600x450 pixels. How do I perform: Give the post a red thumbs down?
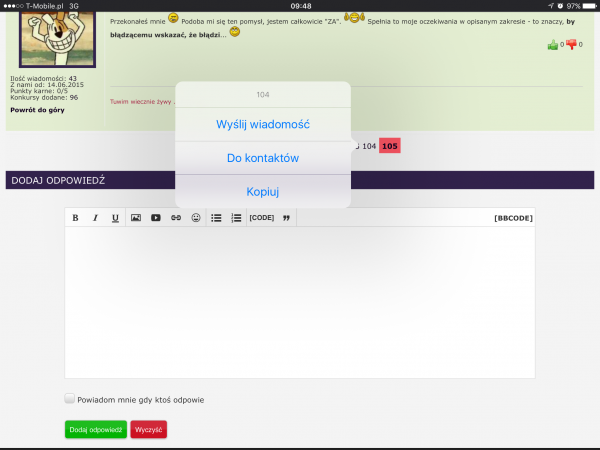[573, 45]
